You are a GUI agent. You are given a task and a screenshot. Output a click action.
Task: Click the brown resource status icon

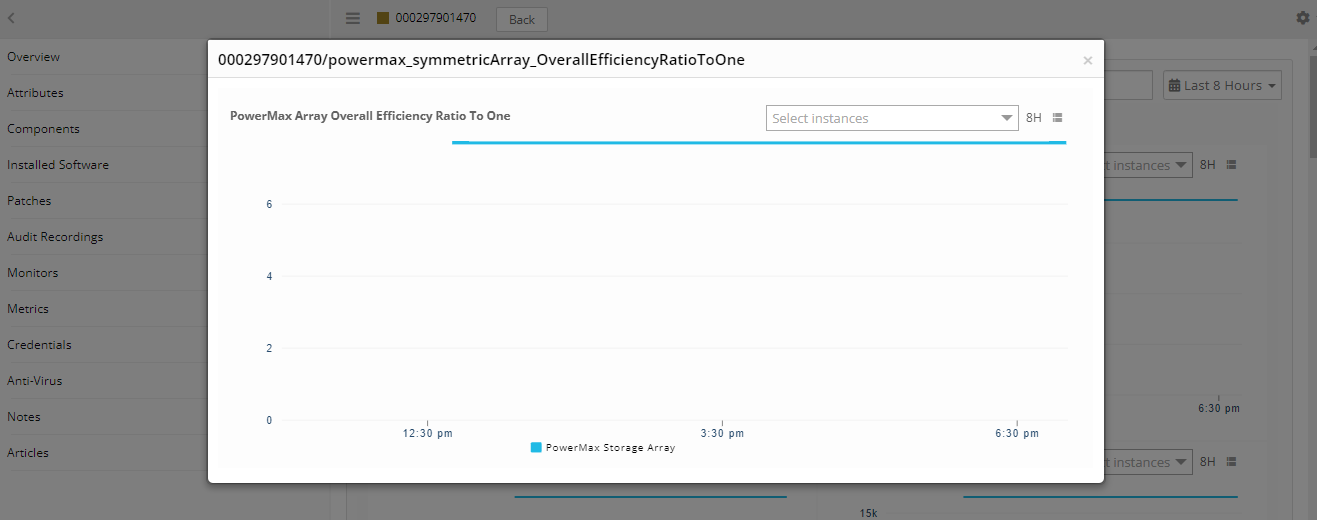coord(382,18)
